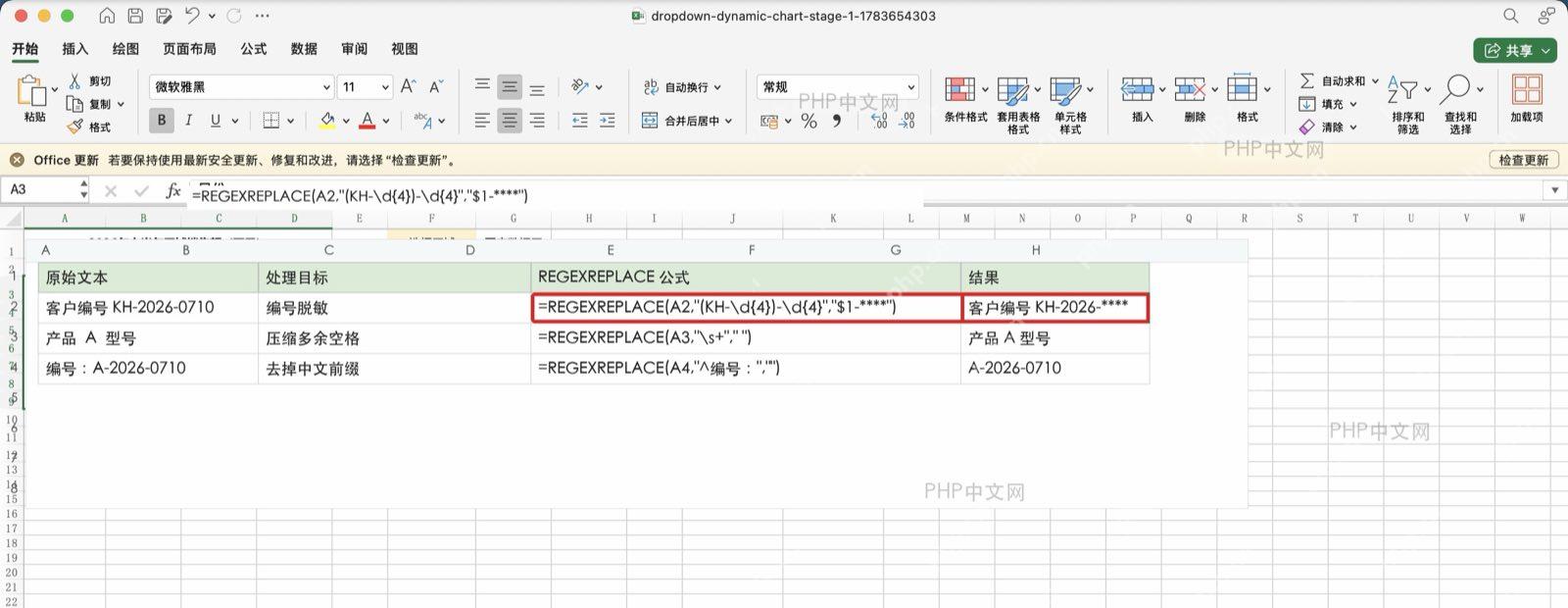Copy selection with the 复制 icon
Image resolution: width=1568 pixels, height=608 pixels.
[74, 104]
